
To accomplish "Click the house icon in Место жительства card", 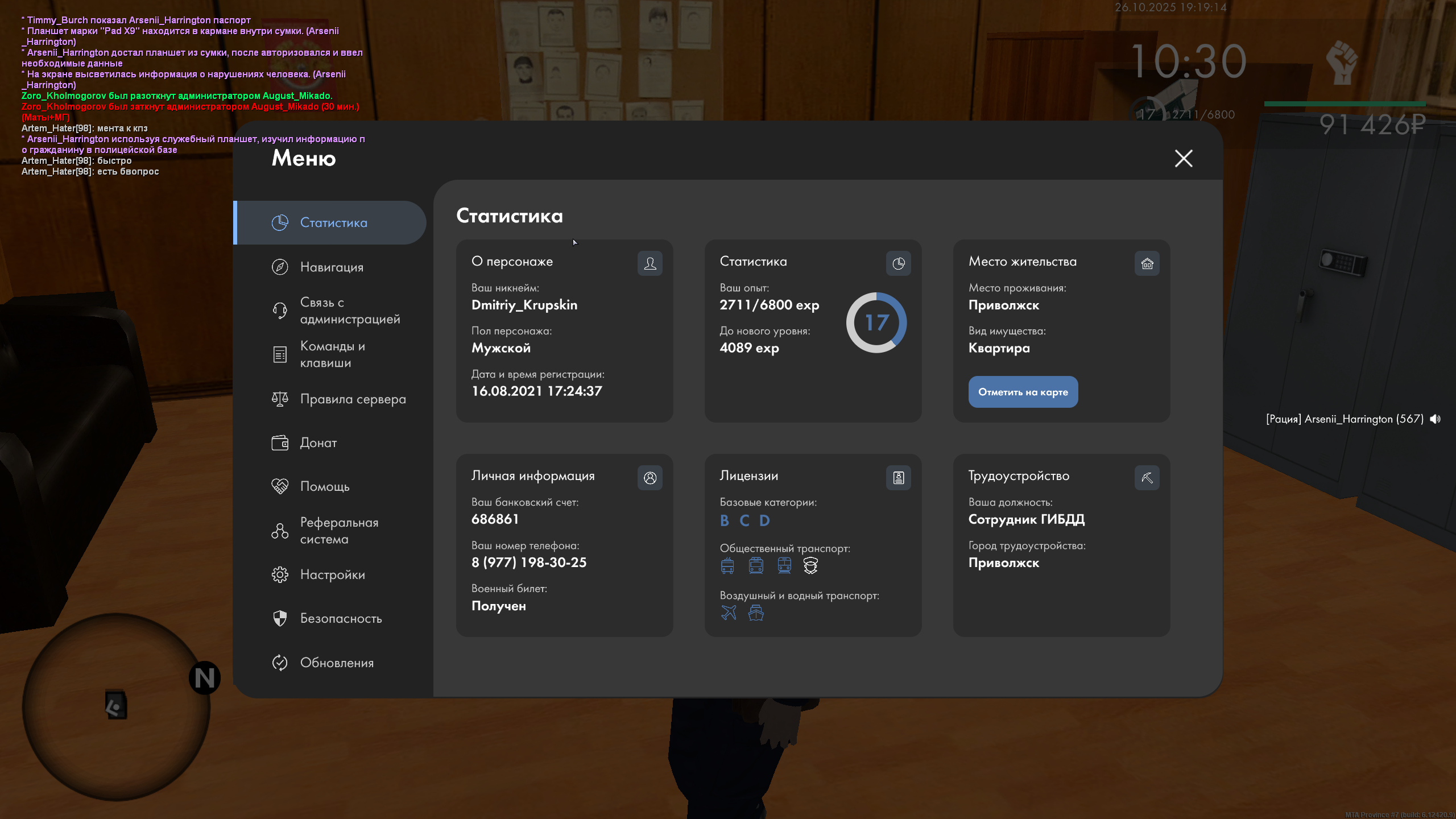I will click(x=1147, y=263).
